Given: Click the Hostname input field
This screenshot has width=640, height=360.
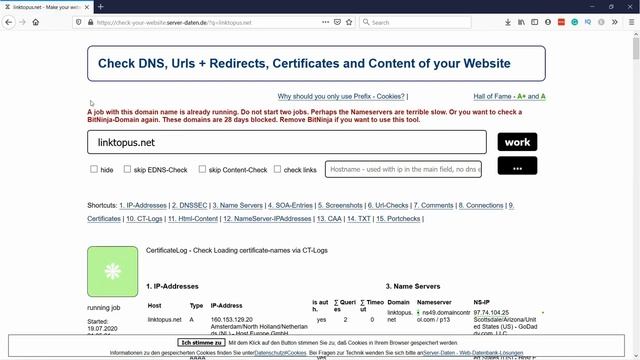Looking at the screenshot, I should (403, 169).
